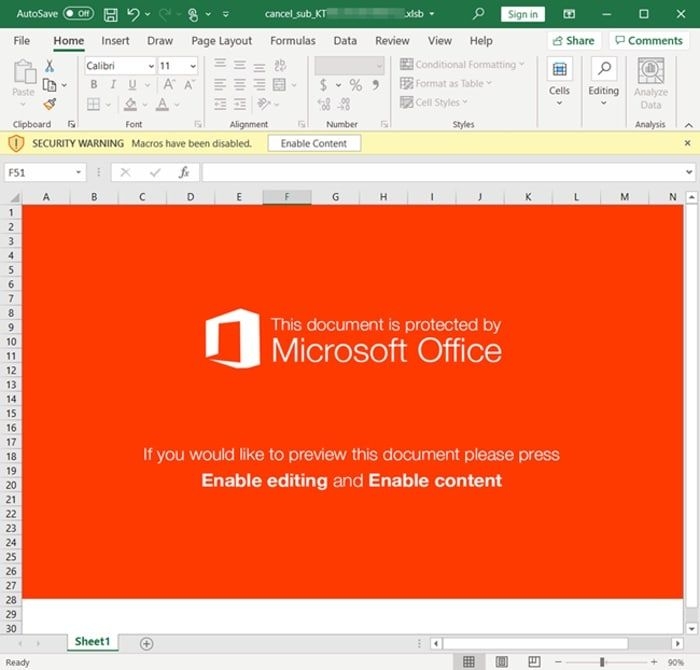This screenshot has height=670, width=700.
Task: Expand the font size 11 dropdown
Action: [x=193, y=66]
